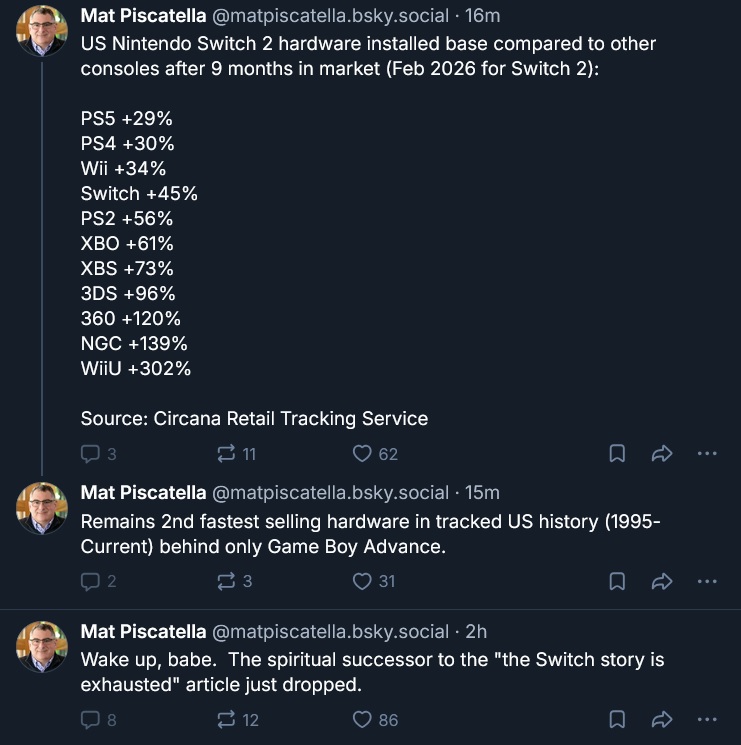This screenshot has height=745, width=741.
Task: Share the hardware installed base post
Action: (x=661, y=454)
